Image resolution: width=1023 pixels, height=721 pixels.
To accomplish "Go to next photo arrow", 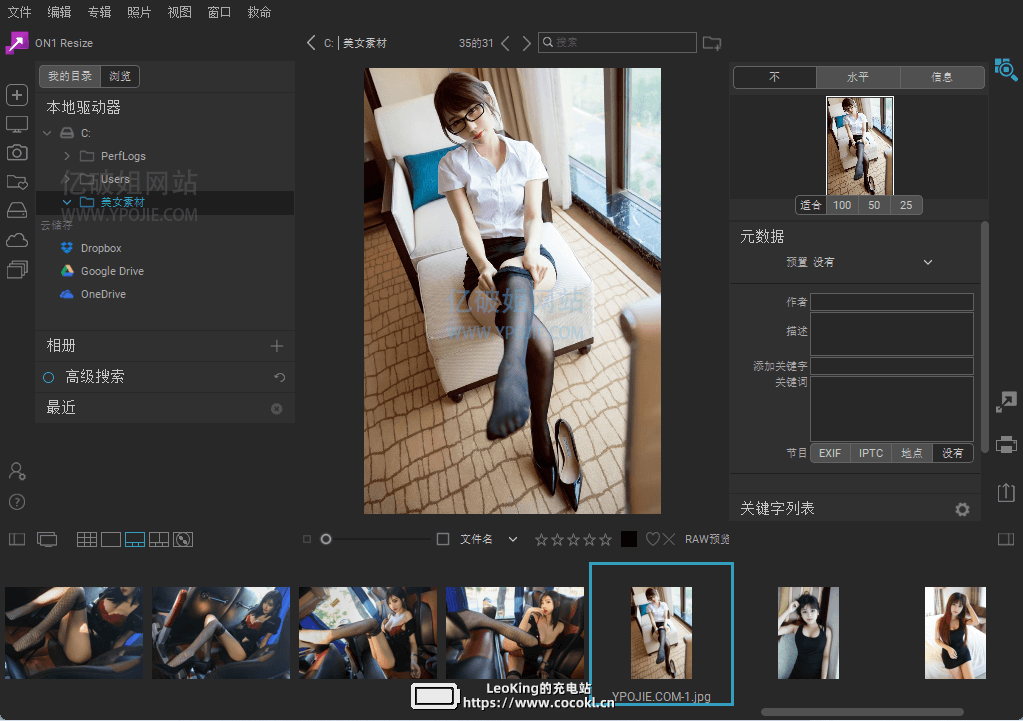I will (x=526, y=43).
